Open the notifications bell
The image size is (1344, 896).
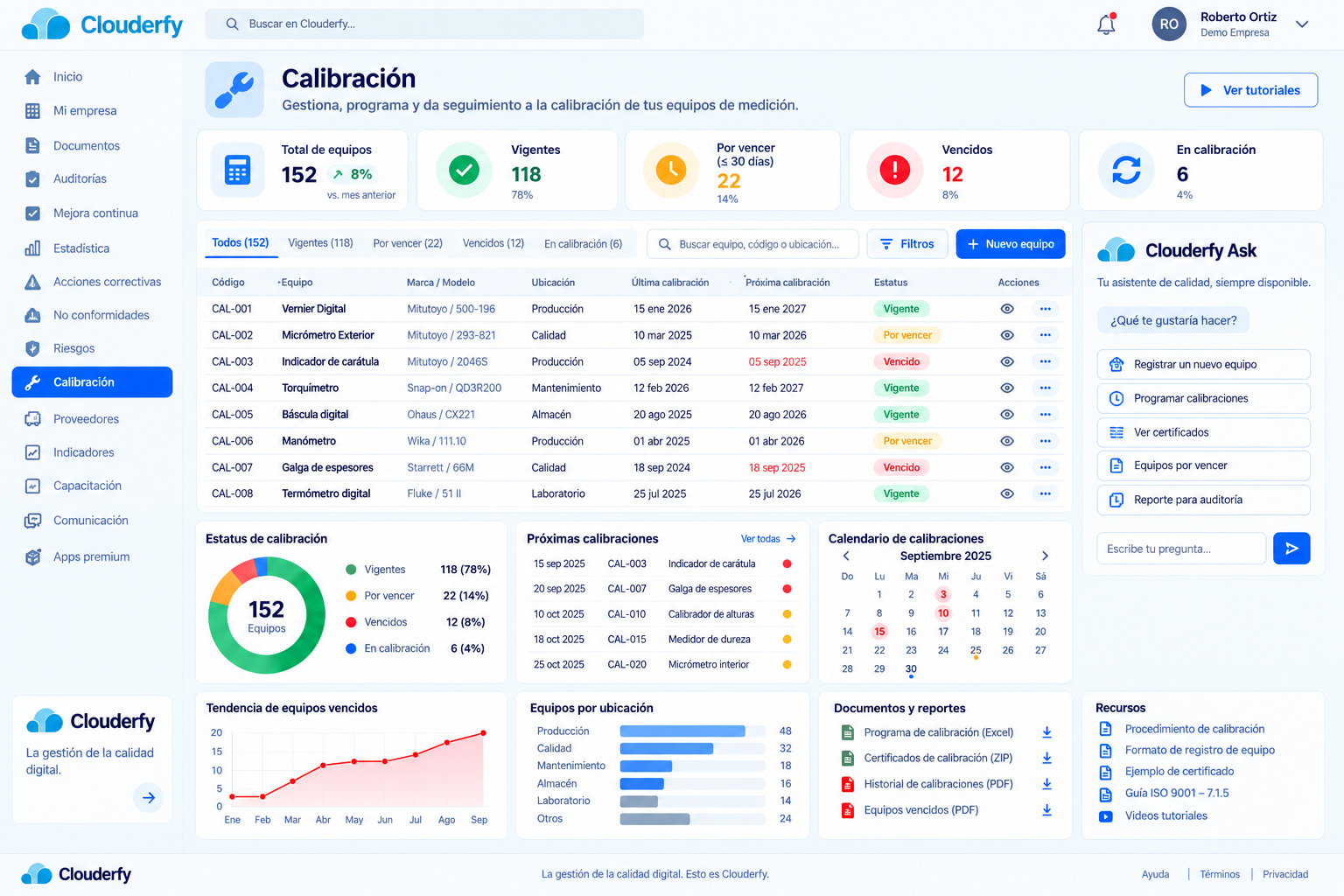click(x=1106, y=24)
